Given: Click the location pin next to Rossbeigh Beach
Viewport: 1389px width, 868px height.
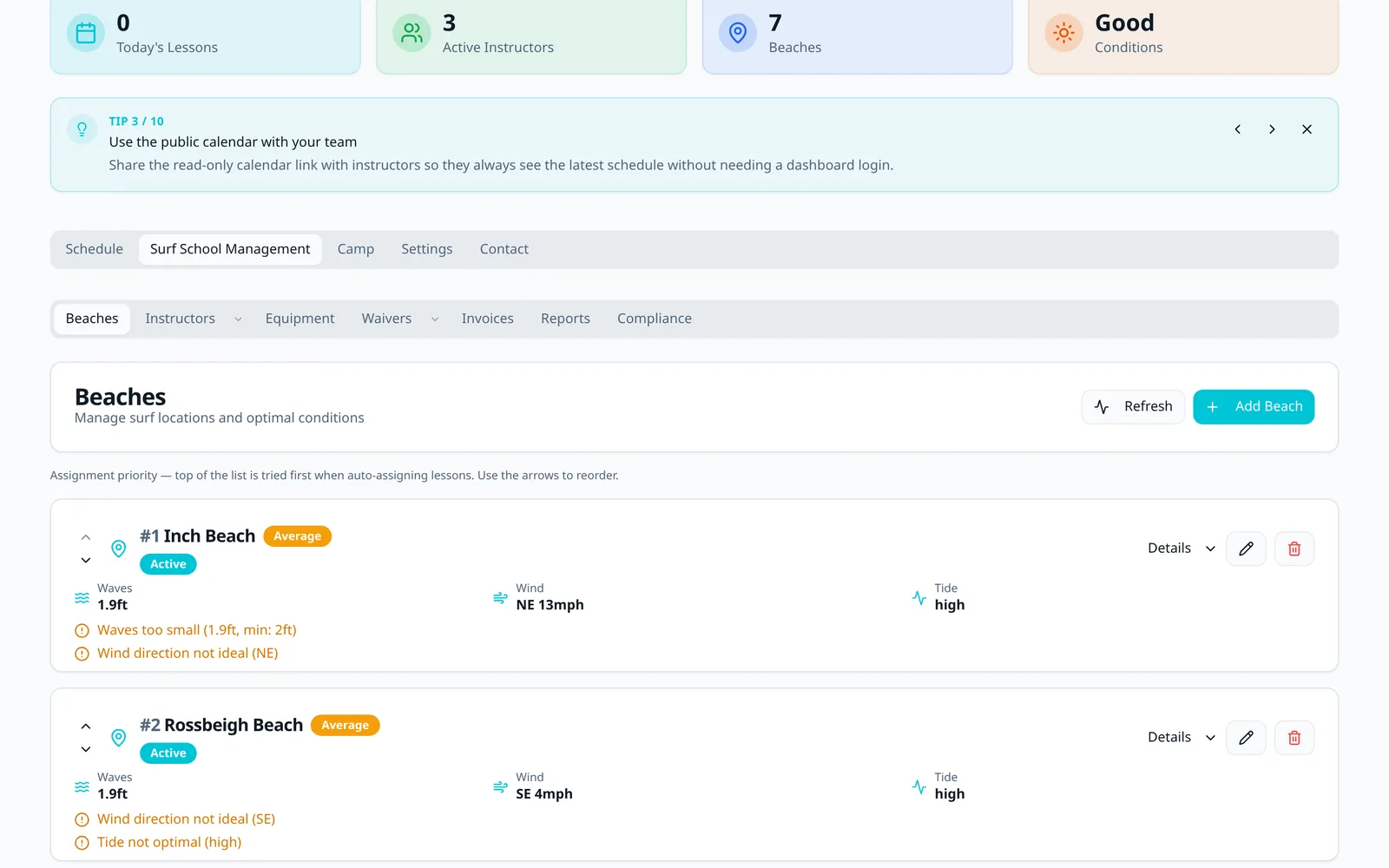Looking at the screenshot, I should click(x=119, y=738).
